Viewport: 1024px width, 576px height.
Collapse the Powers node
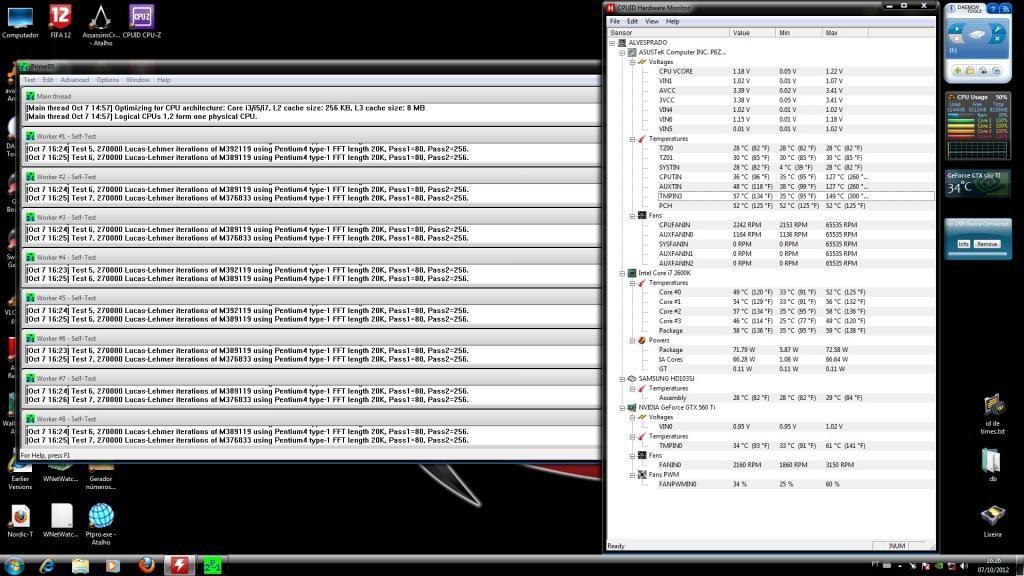point(632,340)
